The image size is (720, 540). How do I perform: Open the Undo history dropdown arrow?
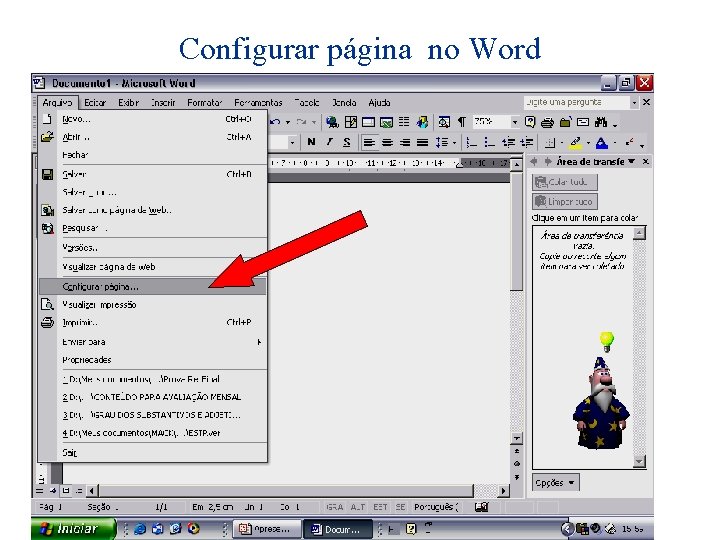click(x=288, y=123)
